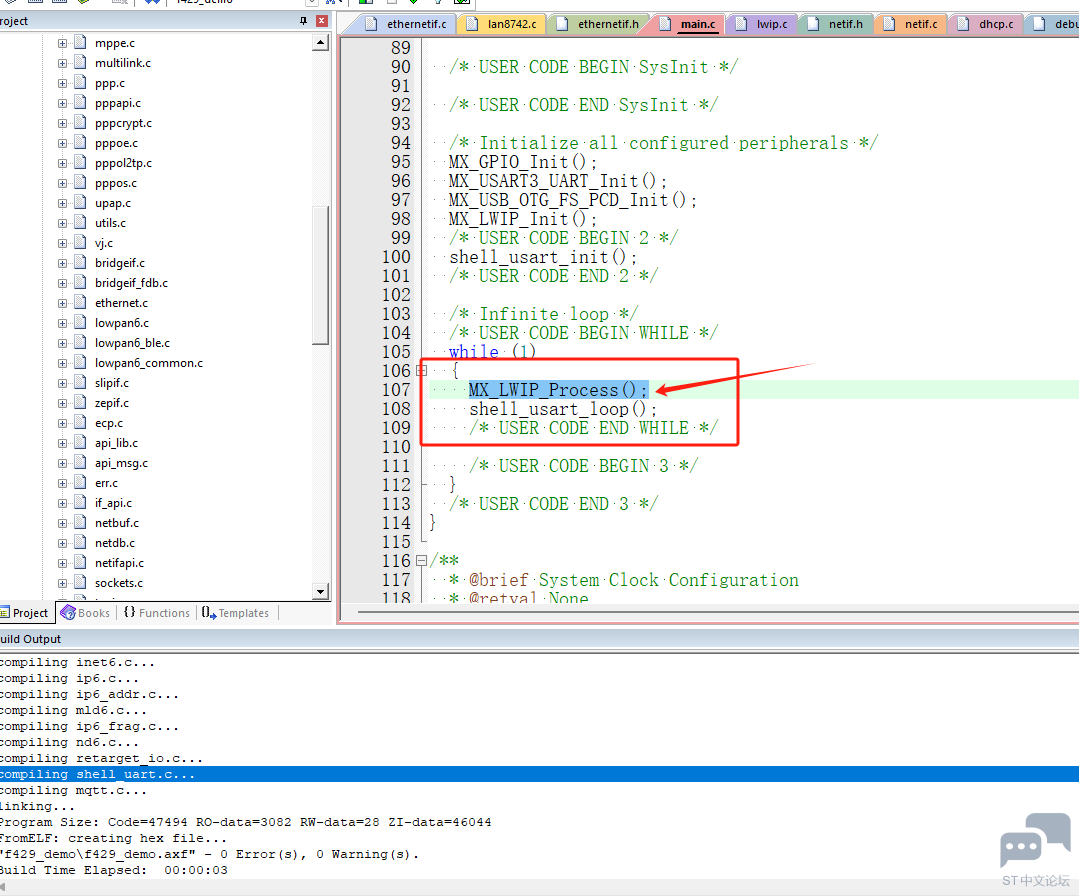Click shell_usart_init() on line 100
Viewport: 1079px width, 896px height.
[x=543, y=257]
